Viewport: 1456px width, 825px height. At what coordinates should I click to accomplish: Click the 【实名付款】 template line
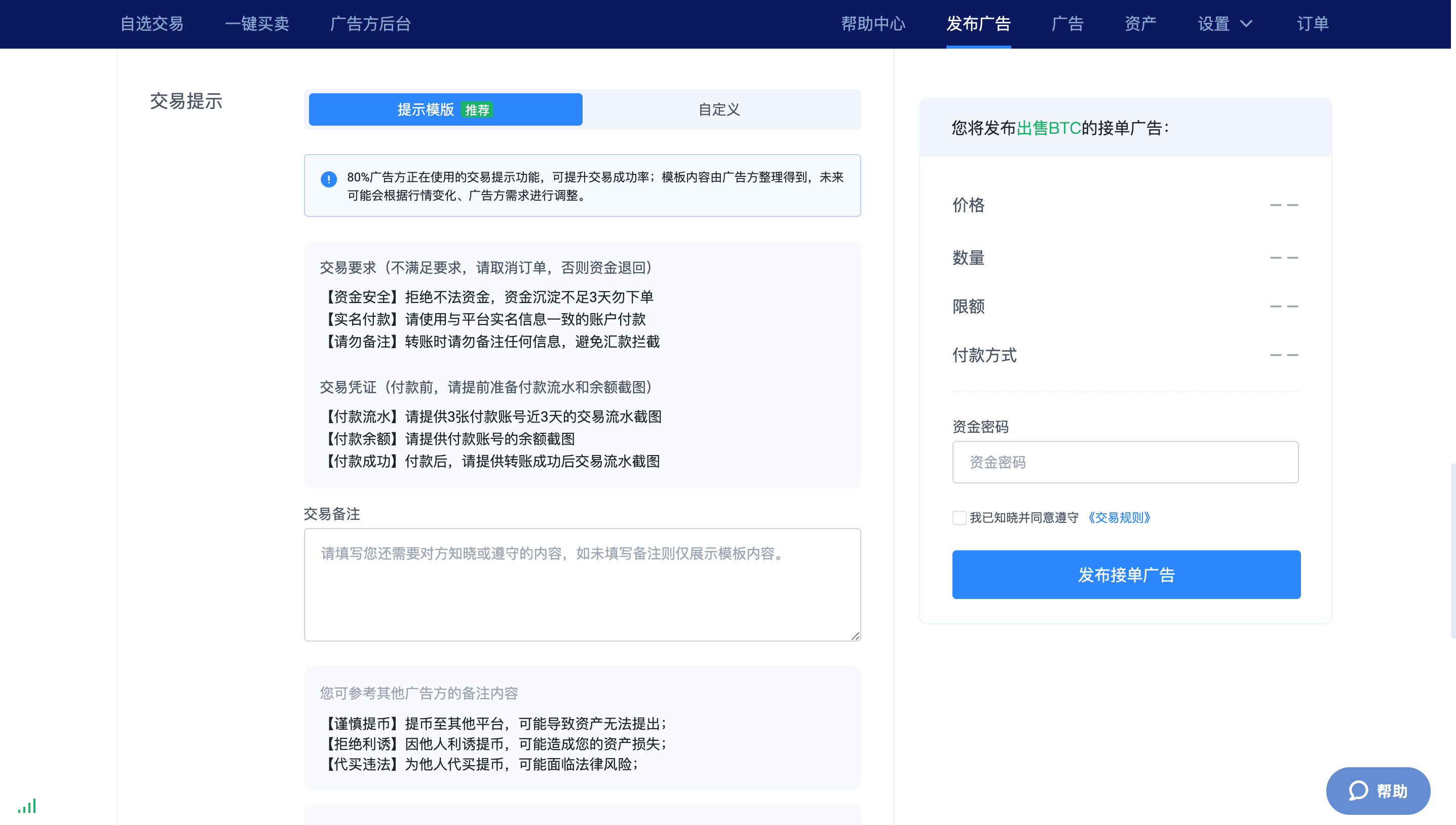point(483,319)
